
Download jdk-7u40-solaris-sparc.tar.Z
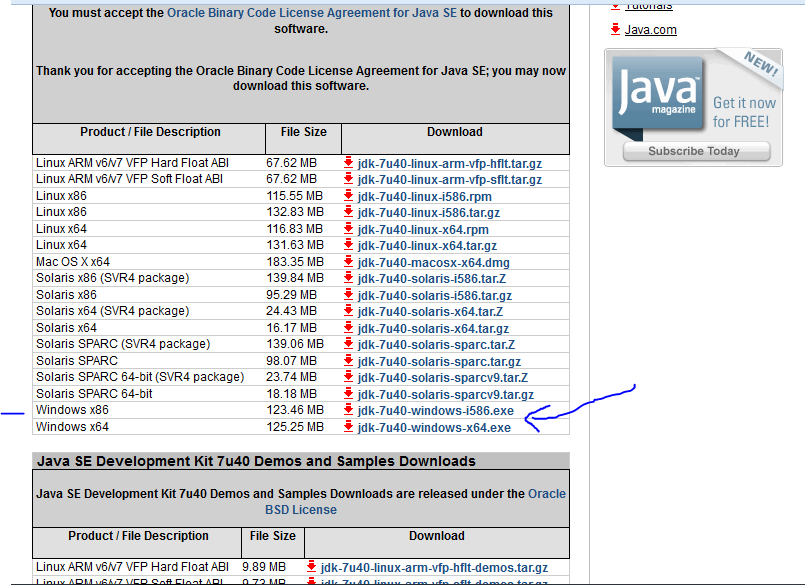(x=436, y=345)
